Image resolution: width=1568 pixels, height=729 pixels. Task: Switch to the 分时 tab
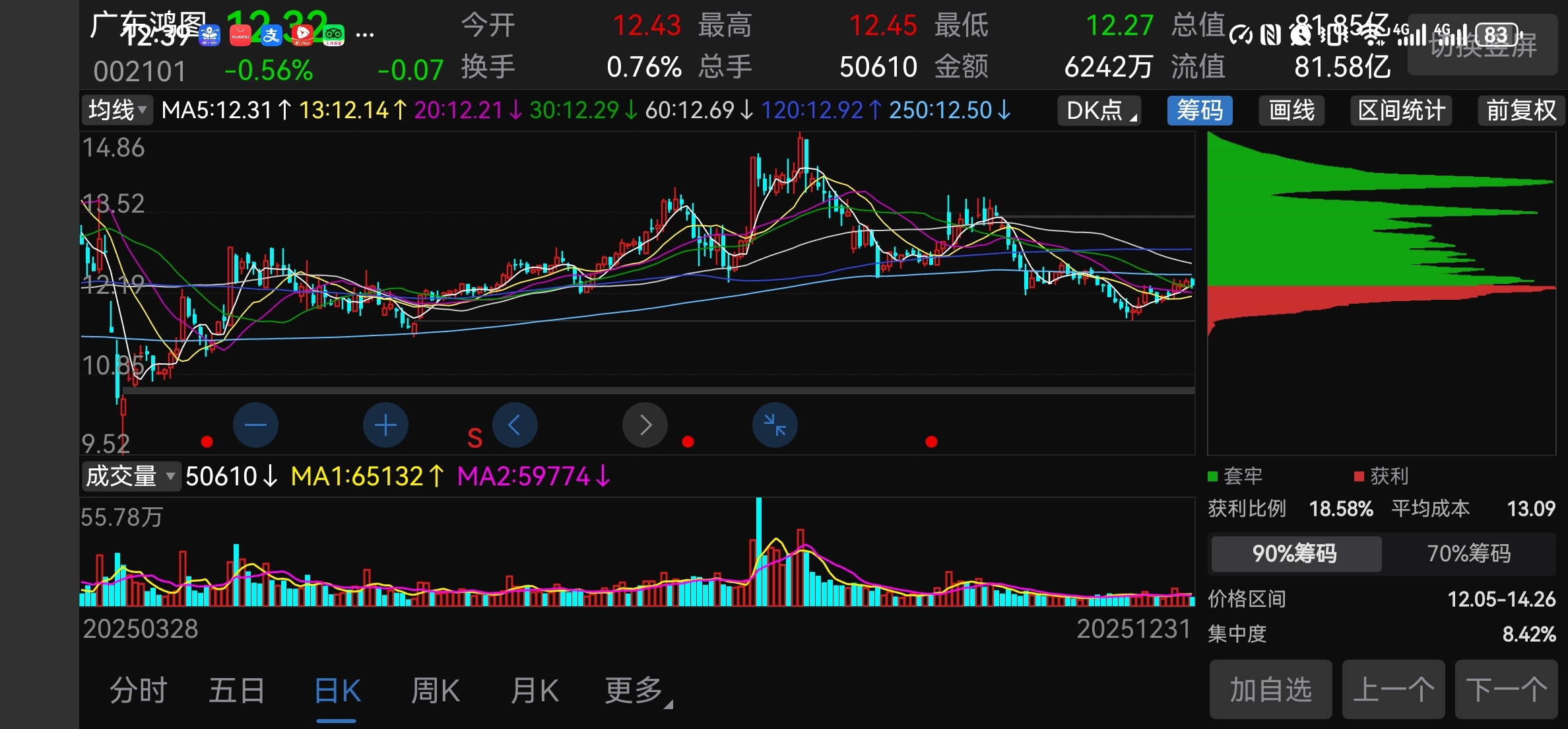point(139,691)
